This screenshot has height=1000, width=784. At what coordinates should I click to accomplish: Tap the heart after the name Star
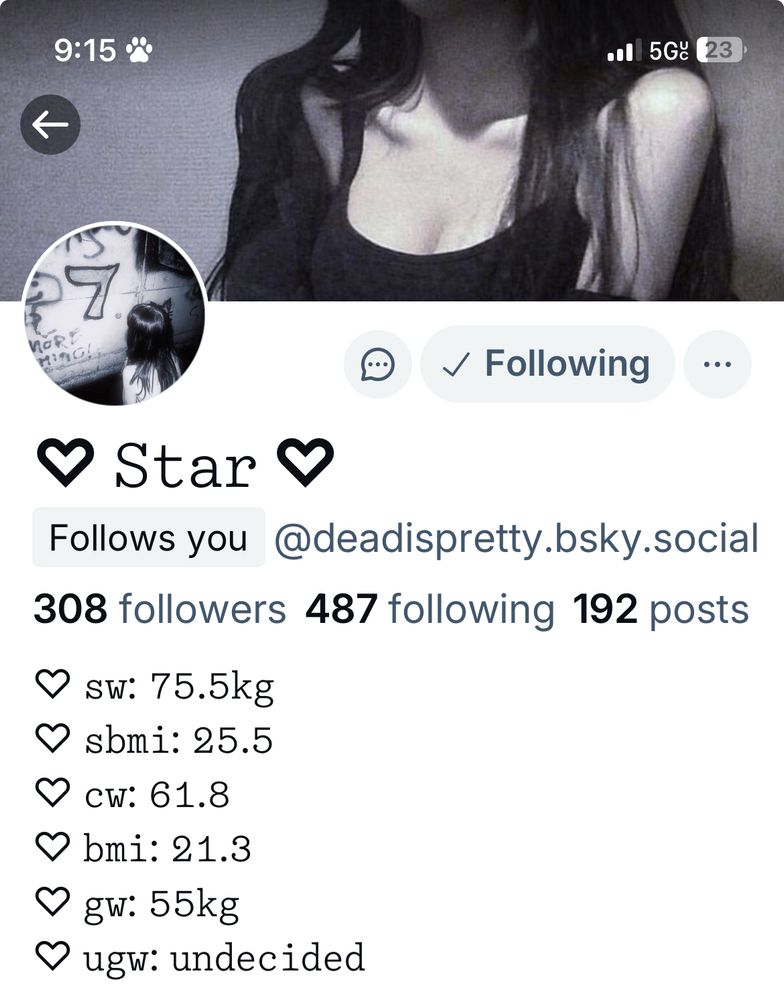coord(305,462)
